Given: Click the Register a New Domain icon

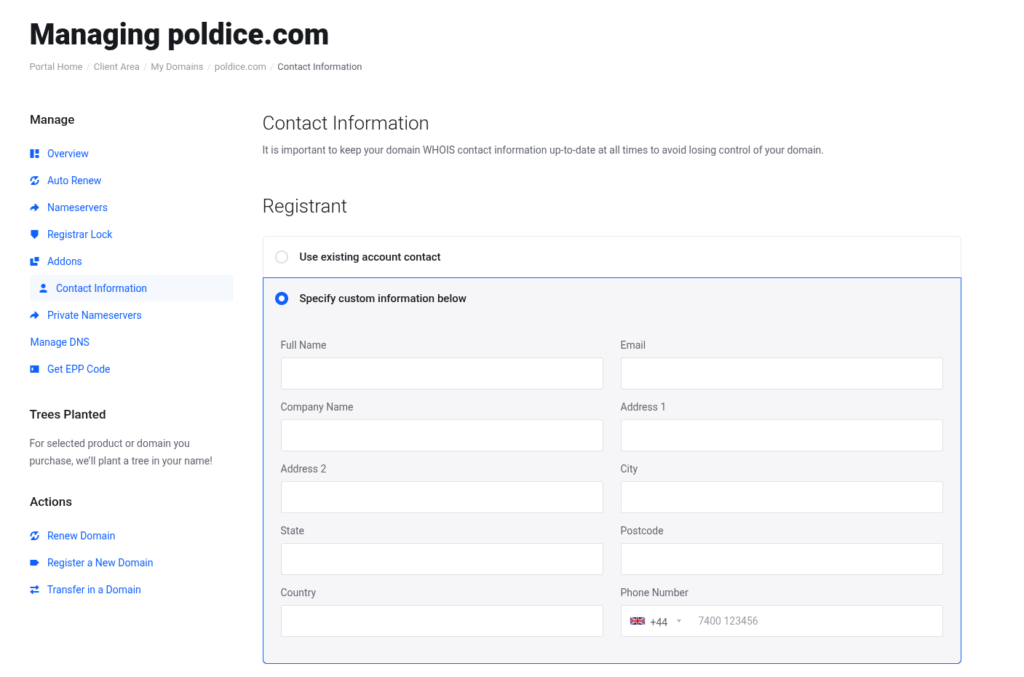Looking at the screenshot, I should 35,563.
